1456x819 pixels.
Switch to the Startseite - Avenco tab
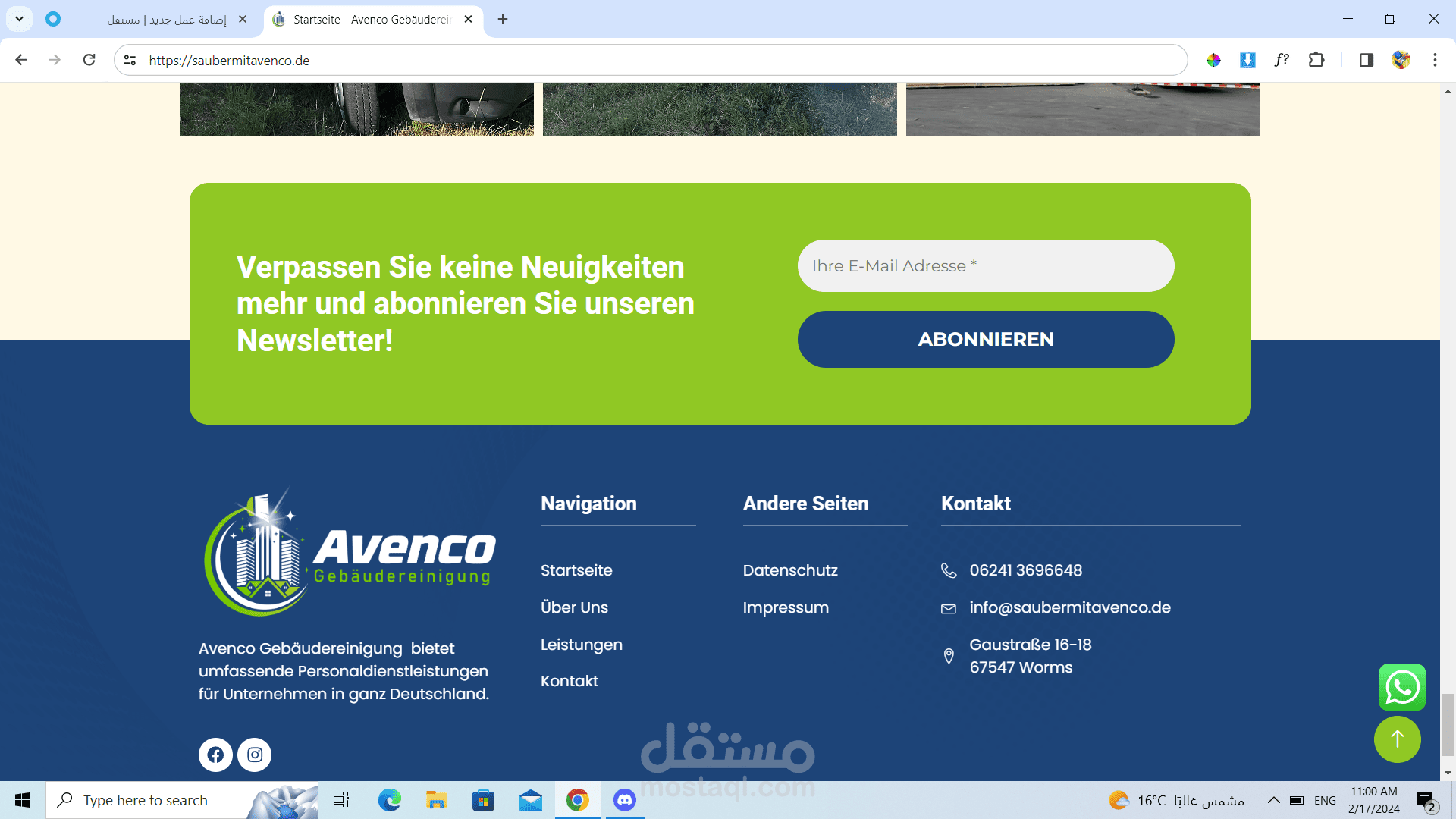tap(372, 19)
